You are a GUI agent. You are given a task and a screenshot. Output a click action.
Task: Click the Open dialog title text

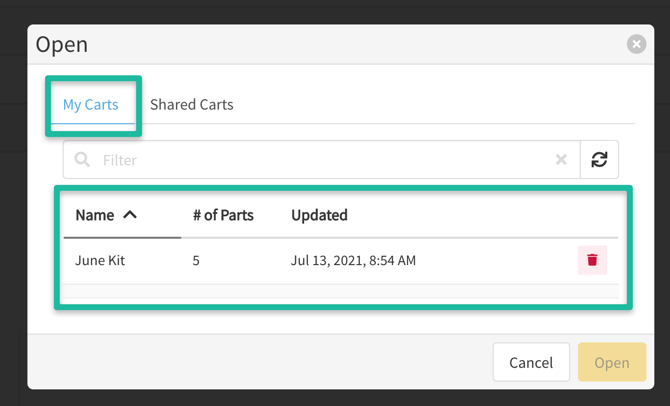tap(62, 44)
